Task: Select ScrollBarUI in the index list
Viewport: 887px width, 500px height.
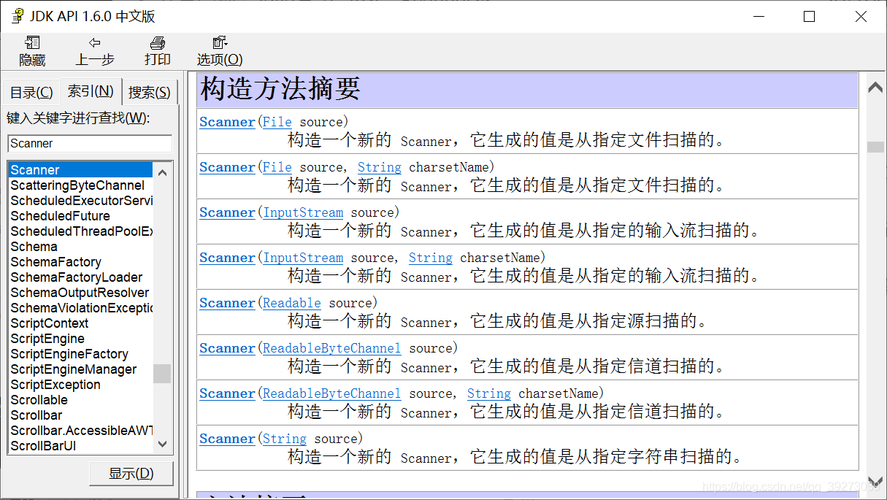Action: coord(80,446)
